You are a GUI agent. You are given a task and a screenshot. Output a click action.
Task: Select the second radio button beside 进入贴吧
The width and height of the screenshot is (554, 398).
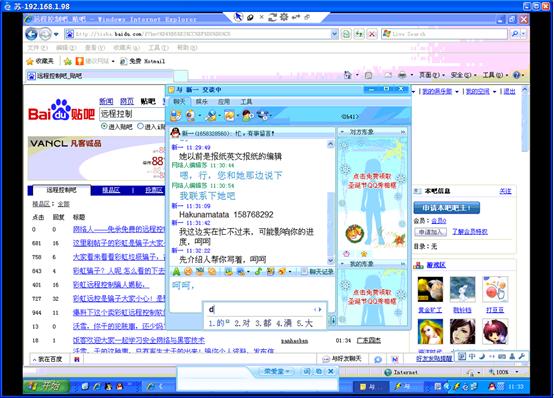(x=140, y=126)
